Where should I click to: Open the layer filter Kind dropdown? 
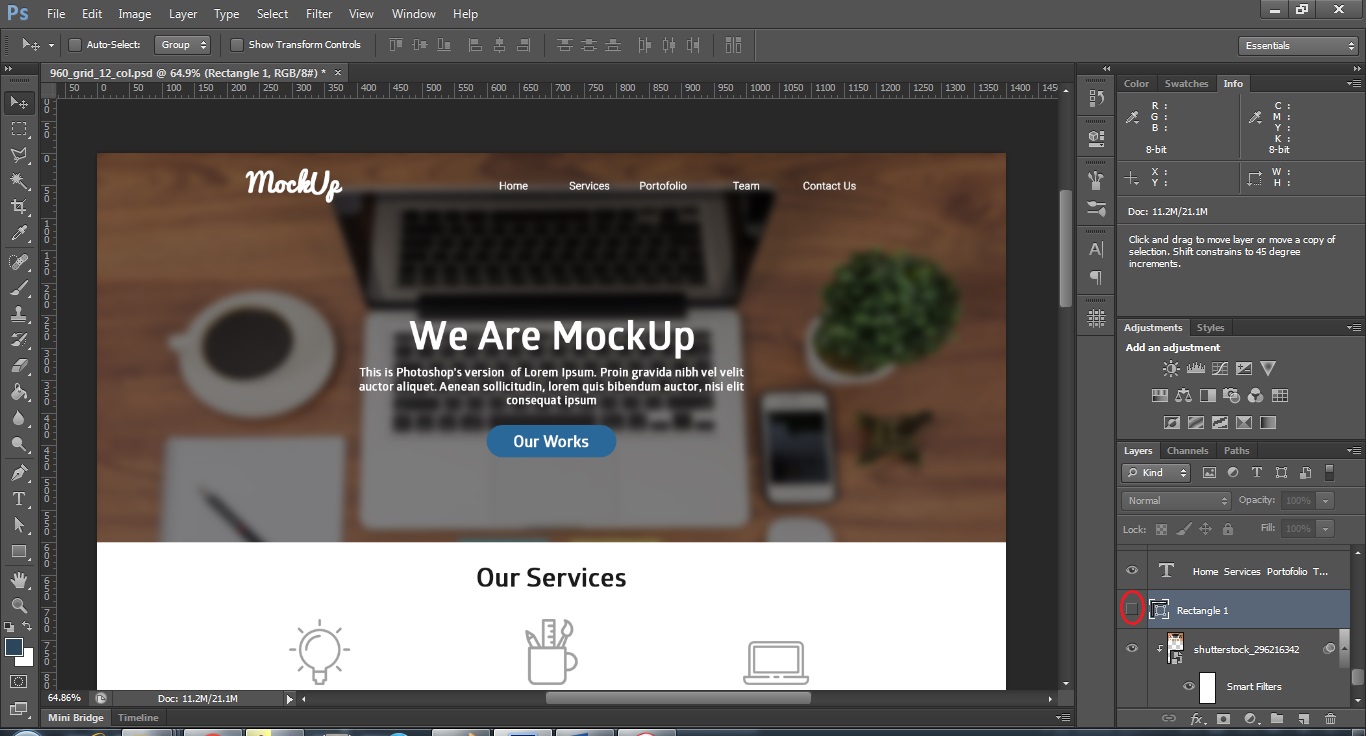click(x=1156, y=473)
